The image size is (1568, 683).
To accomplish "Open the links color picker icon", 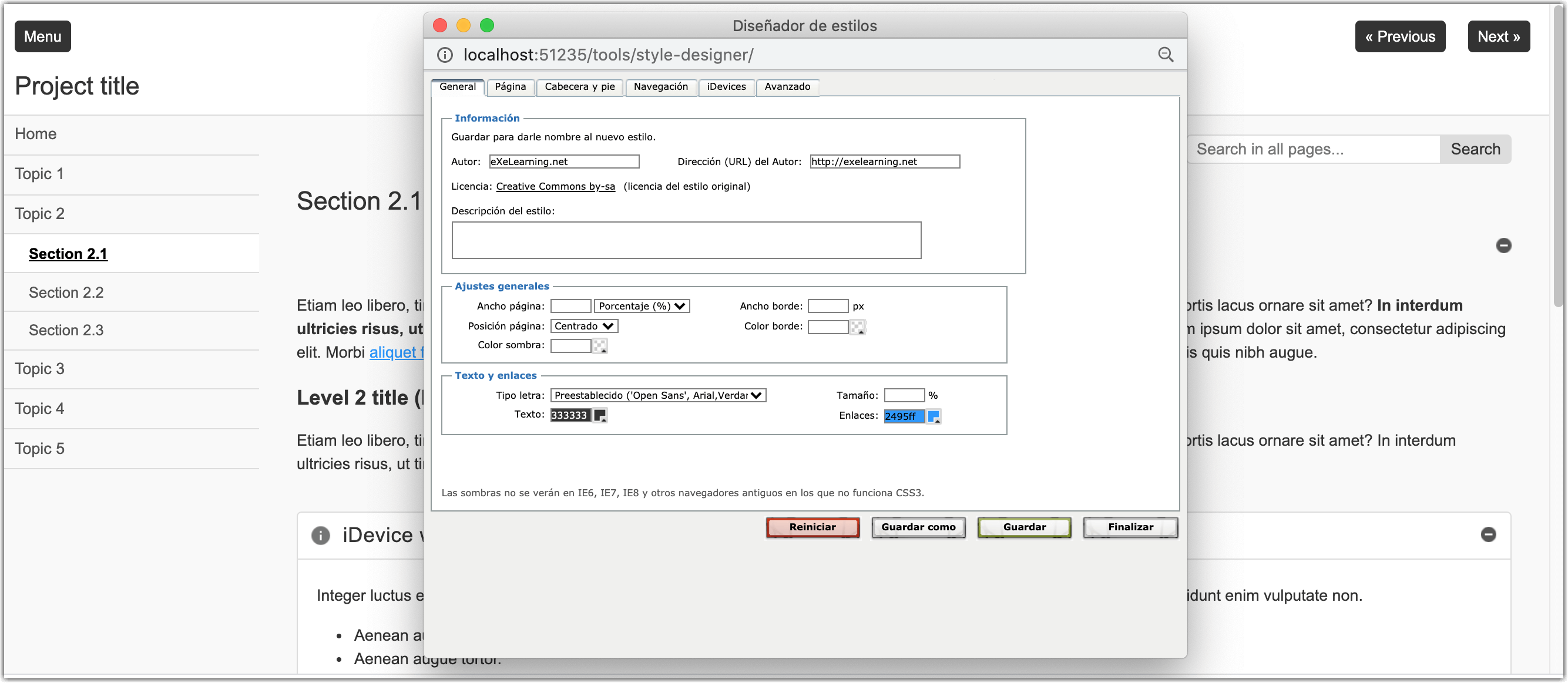I will [934, 416].
